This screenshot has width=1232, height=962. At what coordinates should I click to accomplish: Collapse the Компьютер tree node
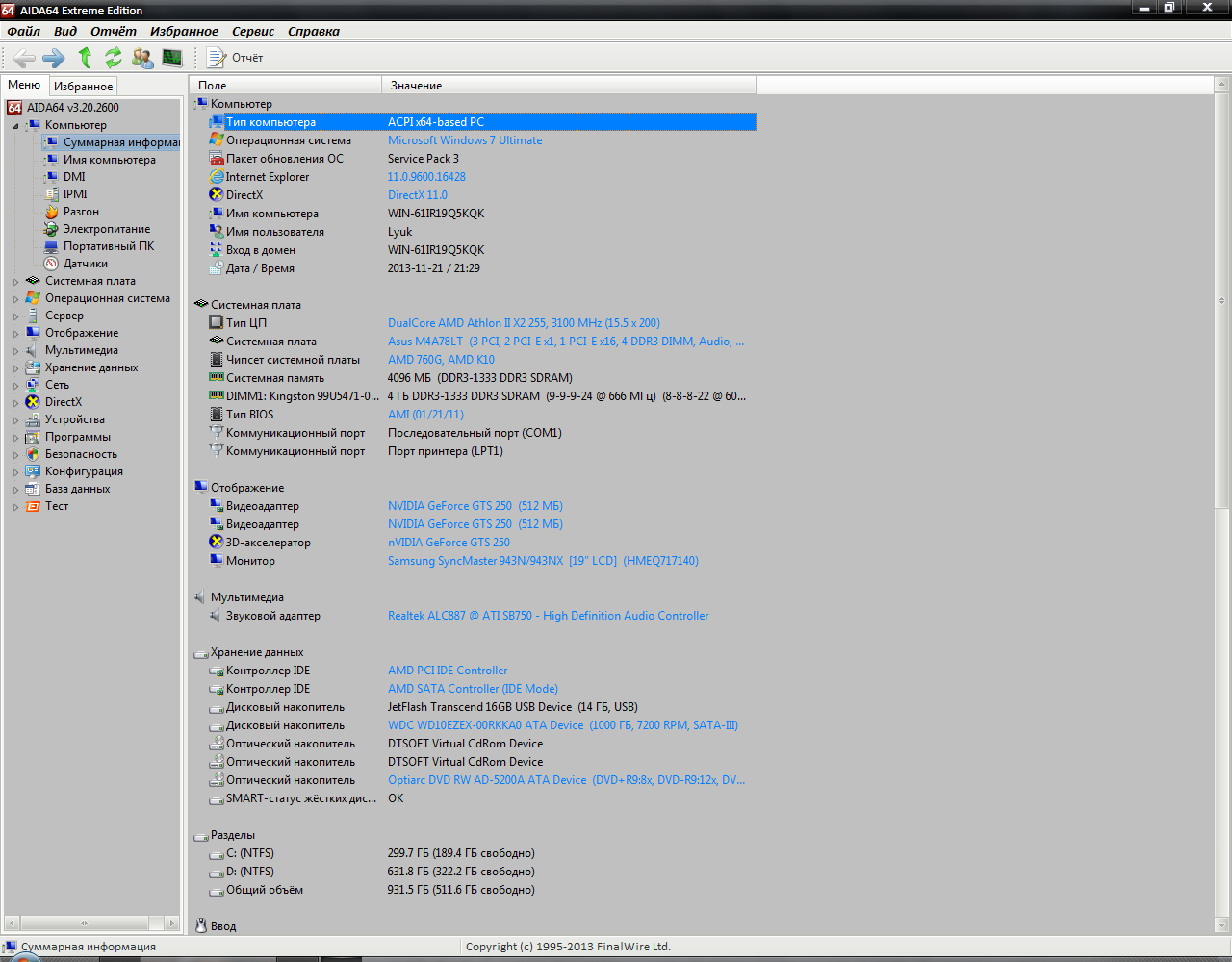tap(15, 126)
